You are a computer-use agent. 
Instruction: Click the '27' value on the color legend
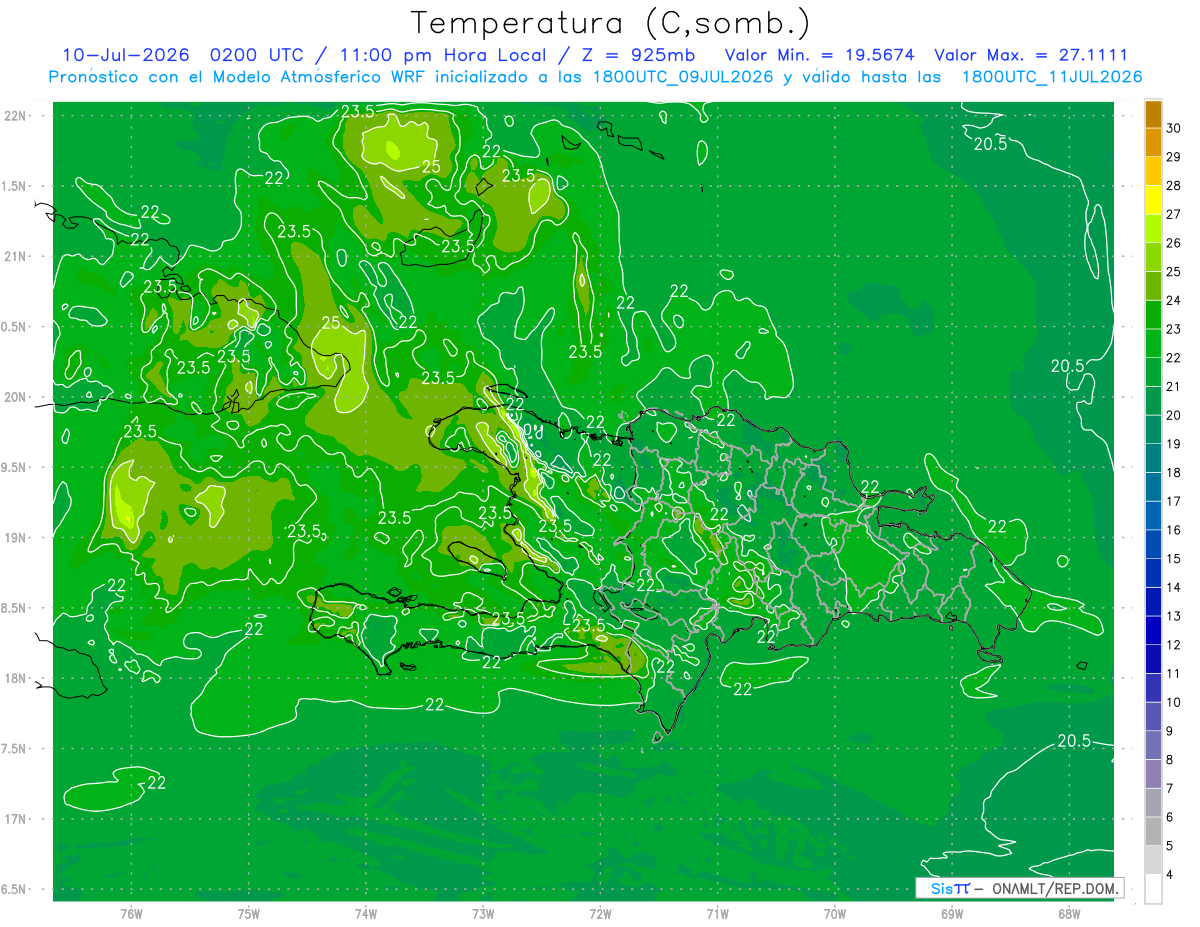[x=1174, y=215]
